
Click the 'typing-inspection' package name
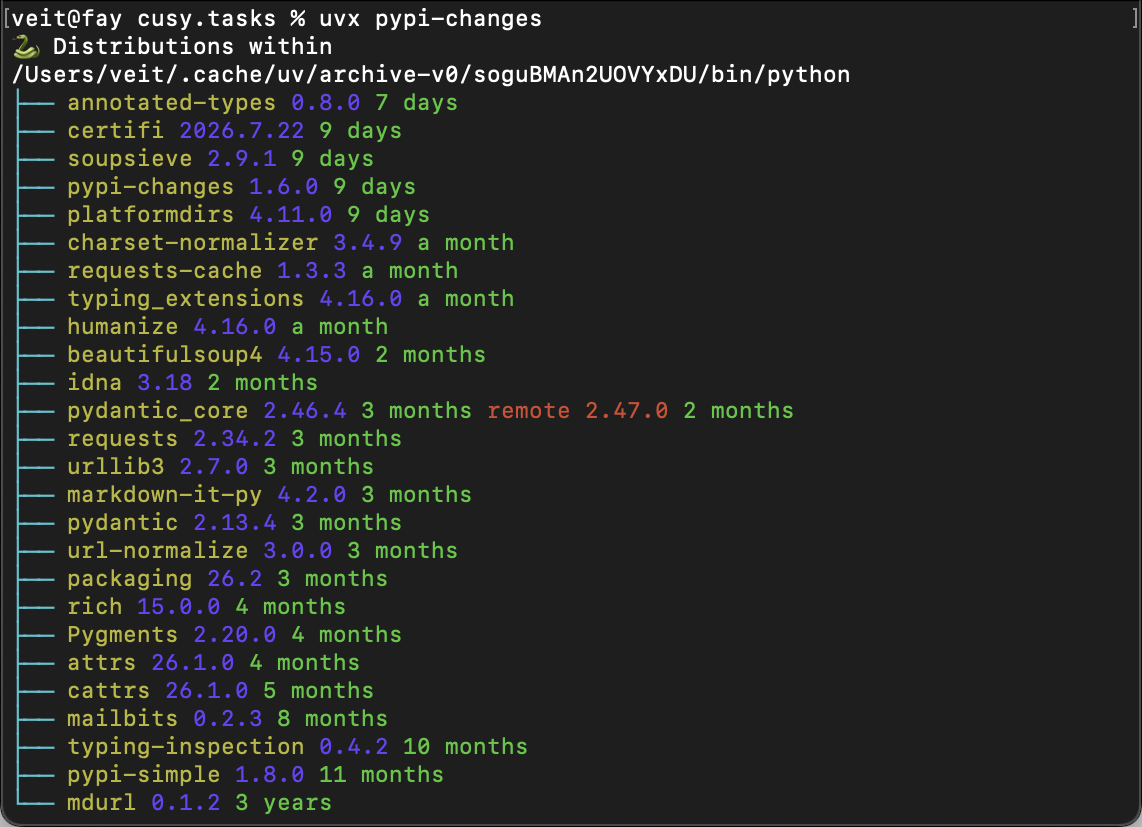[185, 747]
